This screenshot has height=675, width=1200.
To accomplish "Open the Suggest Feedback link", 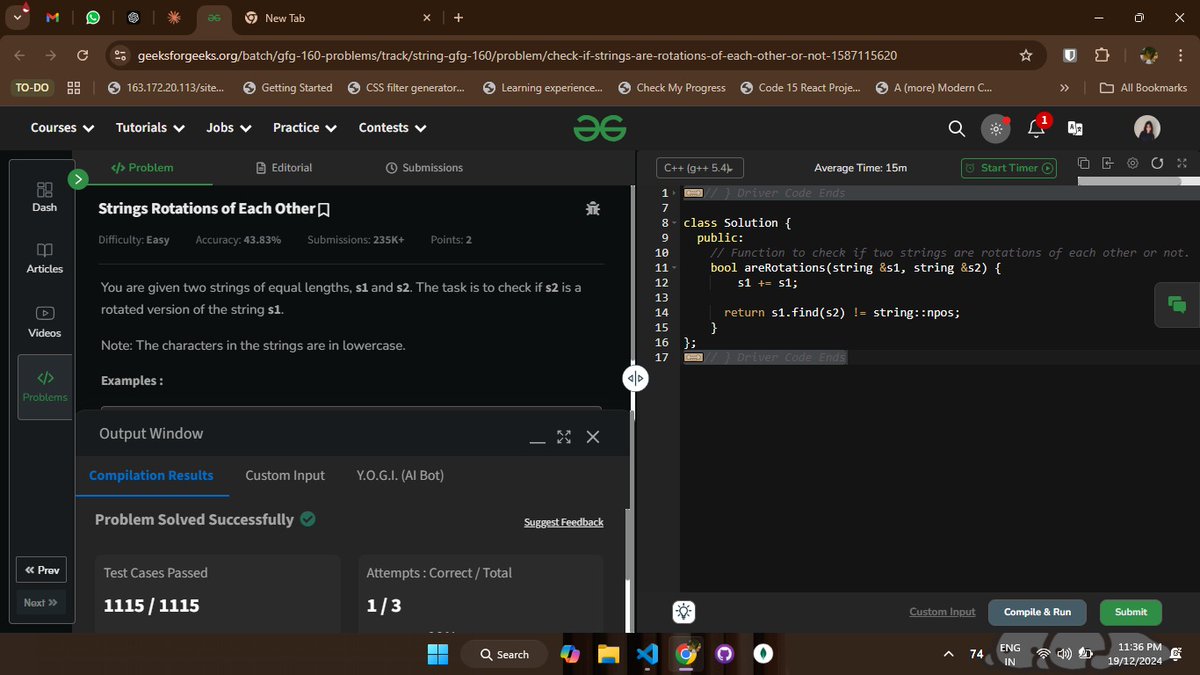I will (564, 523).
